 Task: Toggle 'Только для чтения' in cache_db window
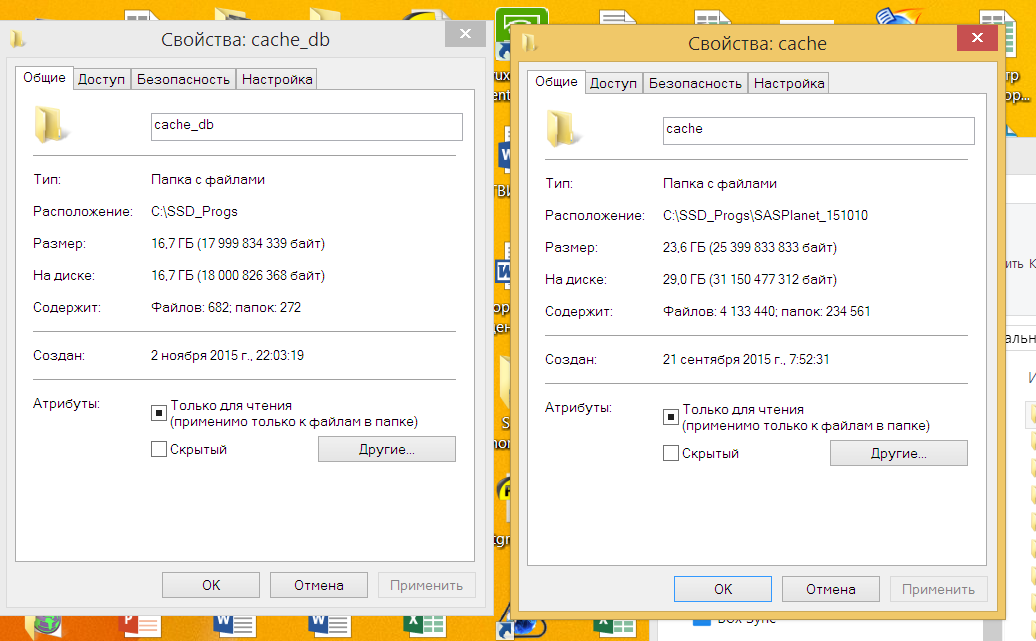click(158, 411)
